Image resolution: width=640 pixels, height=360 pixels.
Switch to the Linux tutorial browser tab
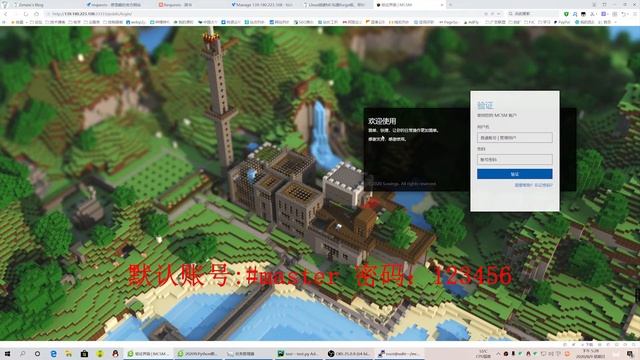336,5
